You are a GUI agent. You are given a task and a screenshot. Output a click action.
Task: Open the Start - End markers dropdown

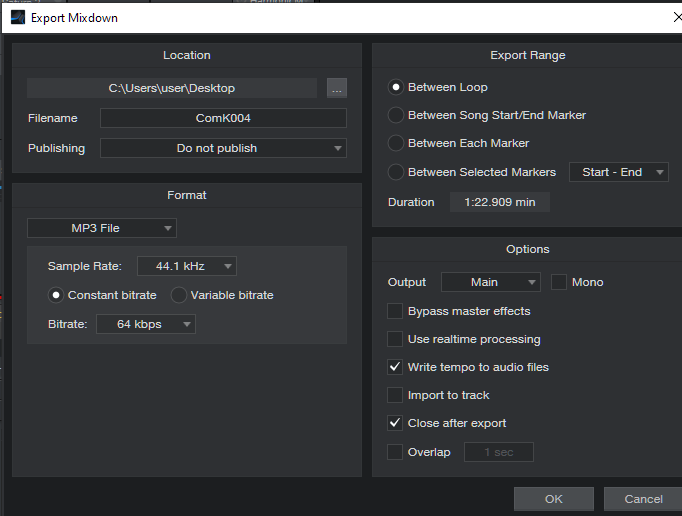[x=618, y=172]
